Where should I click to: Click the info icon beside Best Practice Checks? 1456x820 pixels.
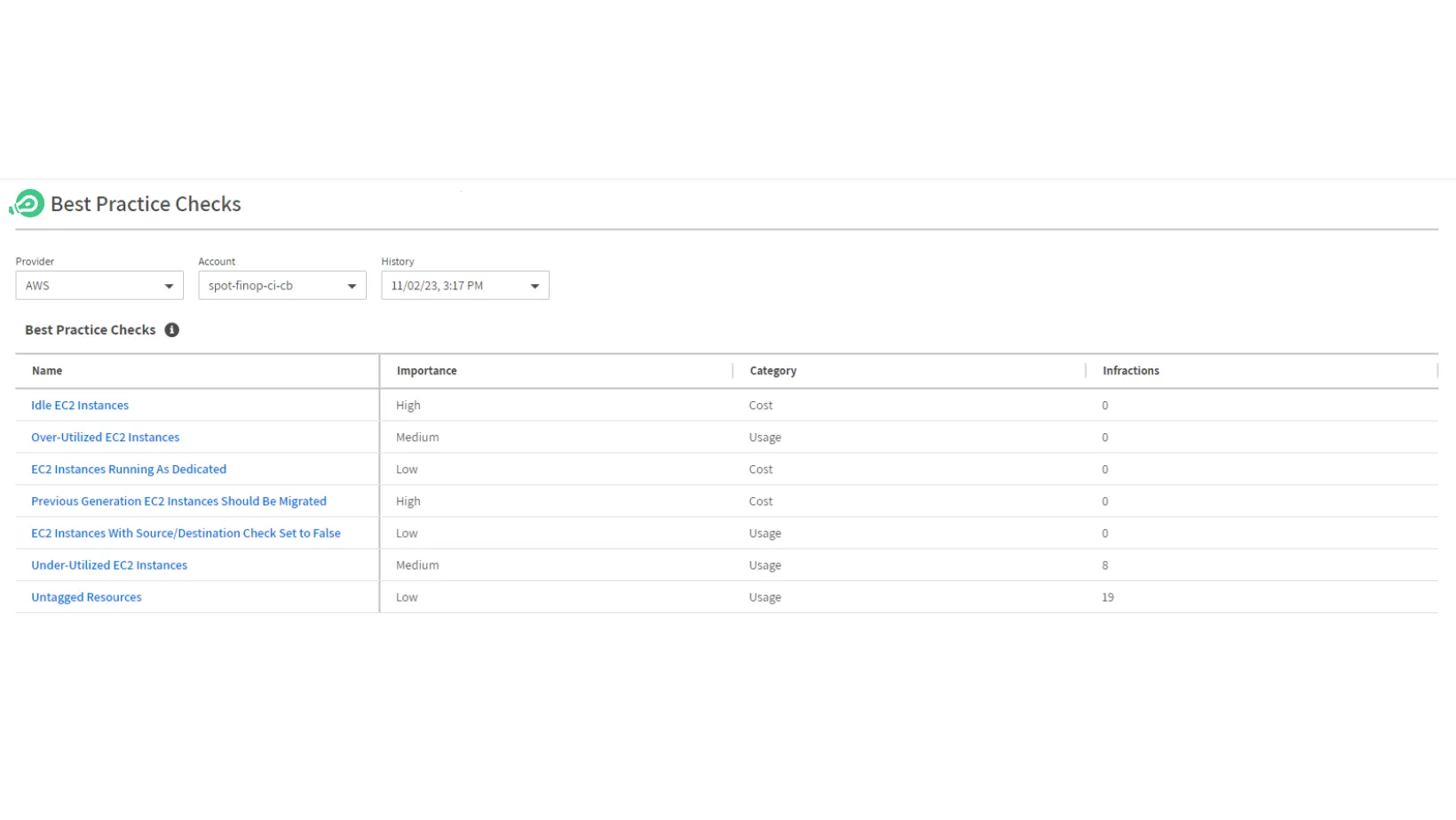pos(172,330)
